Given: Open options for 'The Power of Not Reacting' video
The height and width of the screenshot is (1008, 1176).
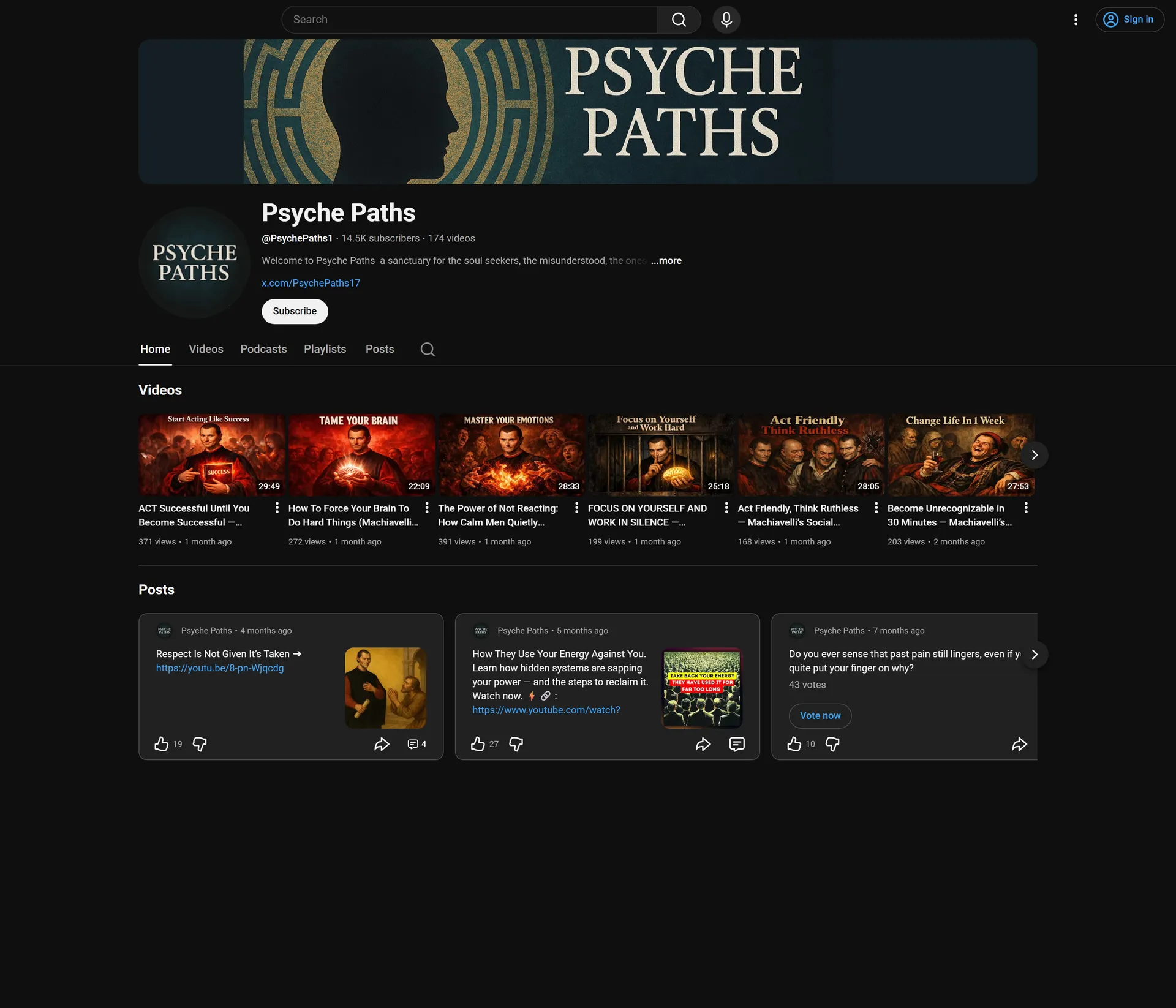Looking at the screenshot, I should coord(576,508).
